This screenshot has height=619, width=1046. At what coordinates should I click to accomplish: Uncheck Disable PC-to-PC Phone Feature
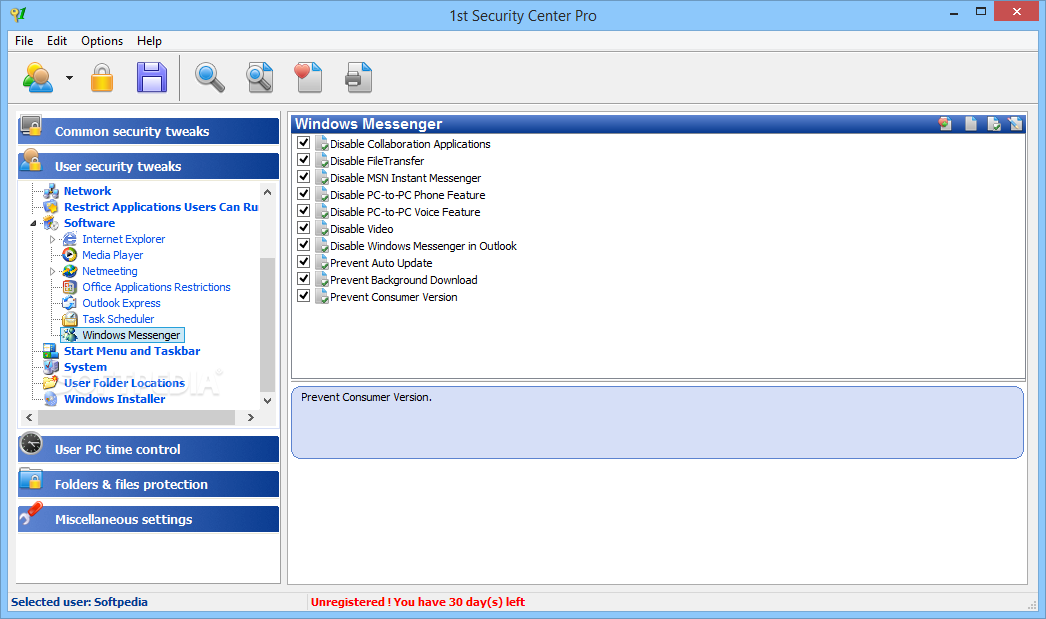coord(304,193)
